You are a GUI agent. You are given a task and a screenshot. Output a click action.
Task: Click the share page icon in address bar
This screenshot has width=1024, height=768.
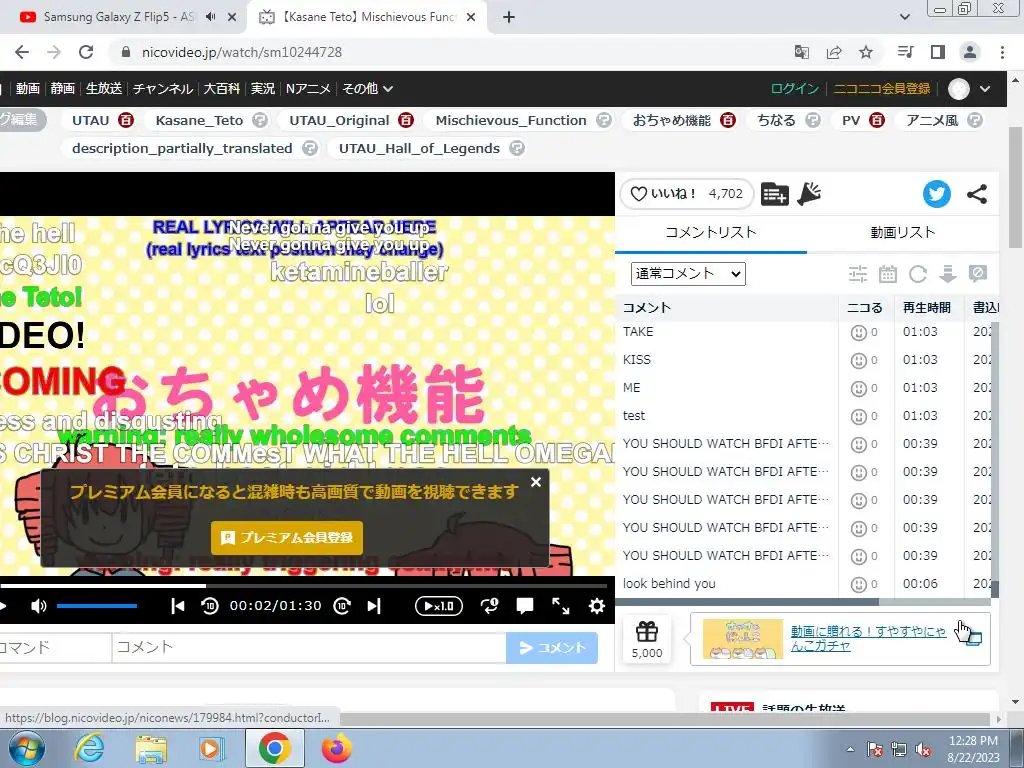[834, 52]
